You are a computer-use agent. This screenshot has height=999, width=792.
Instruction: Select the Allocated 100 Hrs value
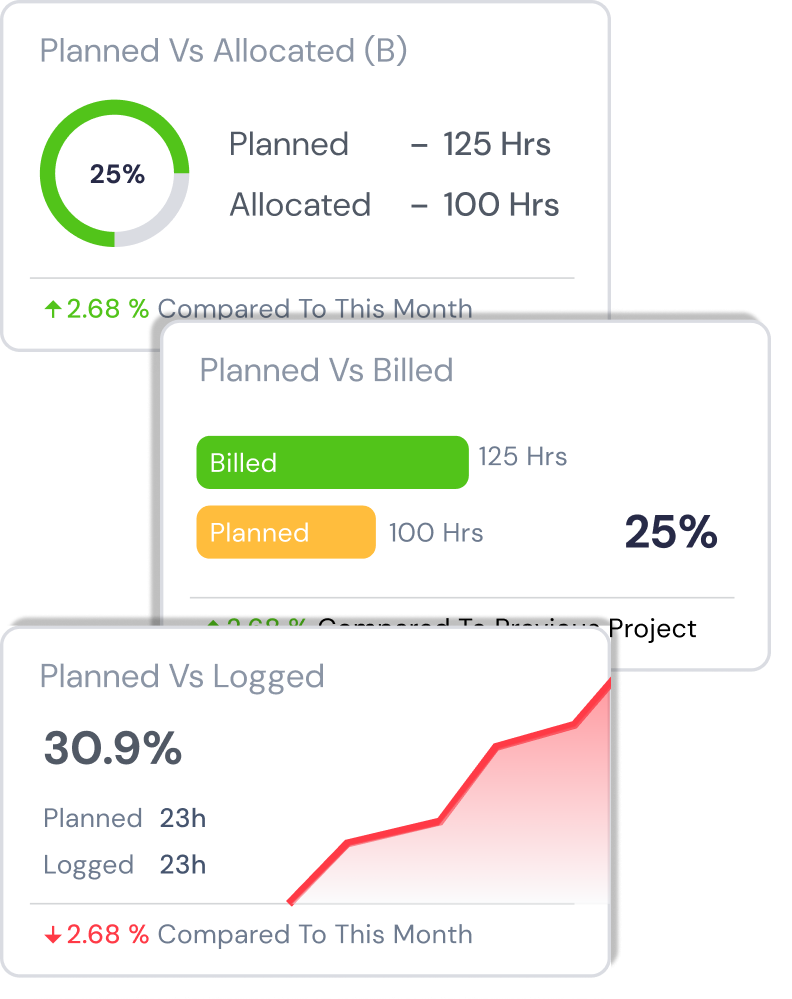point(501,205)
